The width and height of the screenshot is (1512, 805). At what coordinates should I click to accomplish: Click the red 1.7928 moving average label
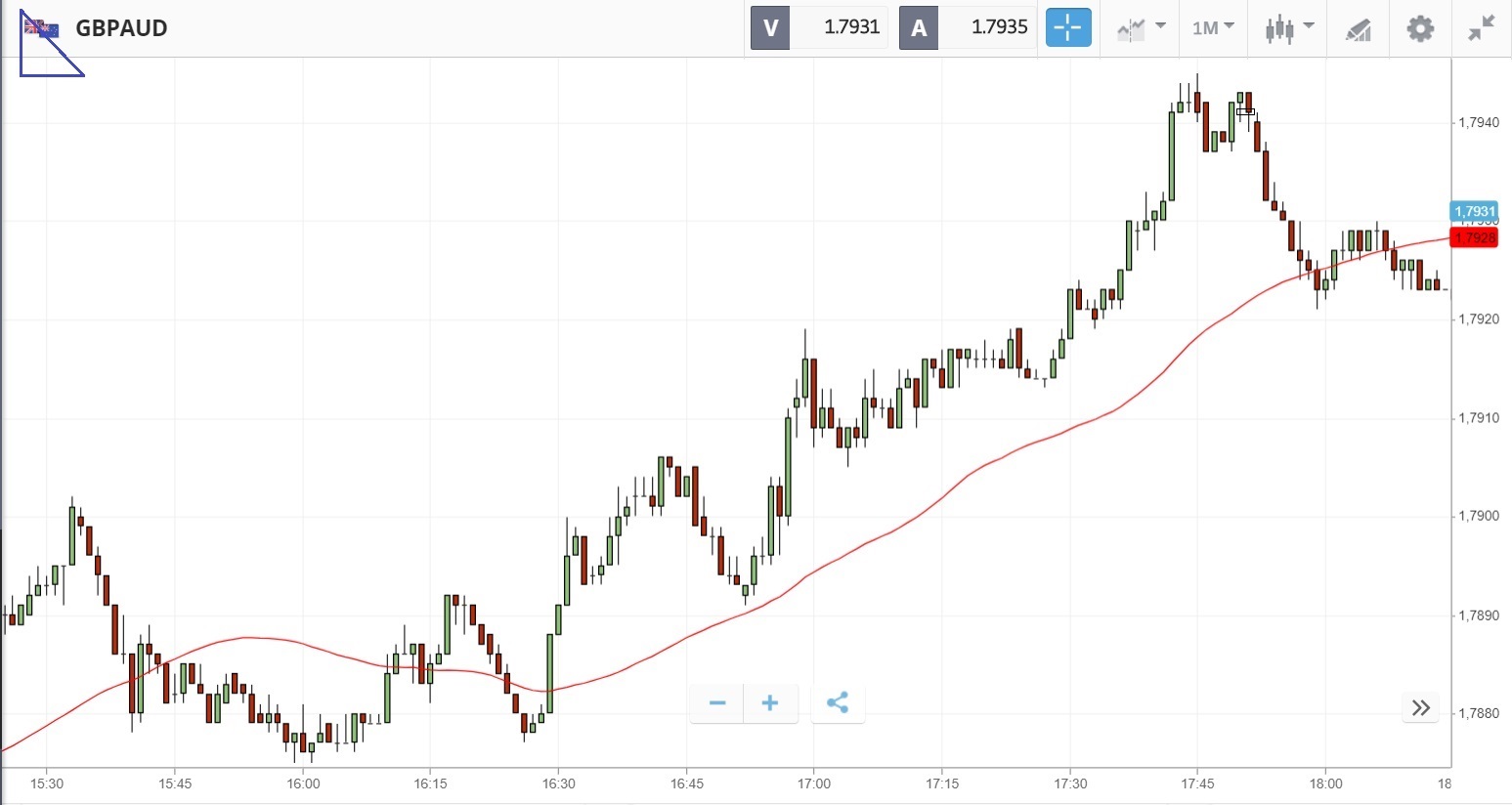coord(1475,237)
